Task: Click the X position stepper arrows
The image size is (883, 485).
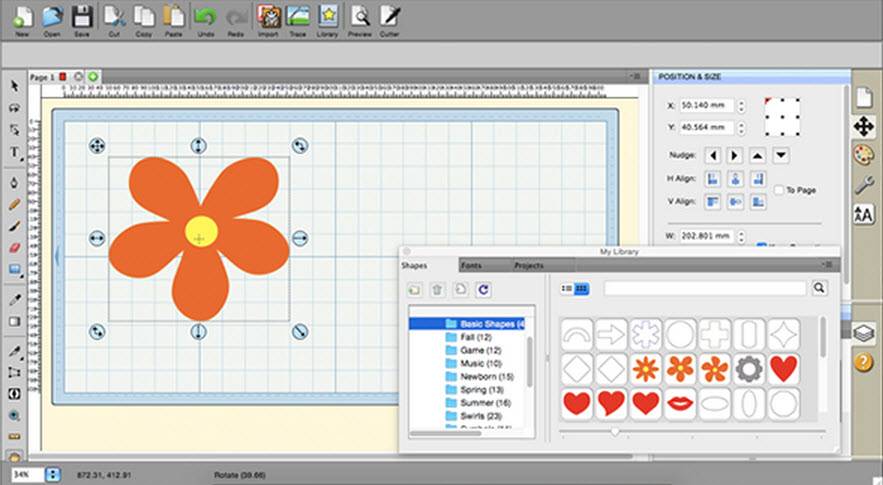Action: click(x=741, y=105)
